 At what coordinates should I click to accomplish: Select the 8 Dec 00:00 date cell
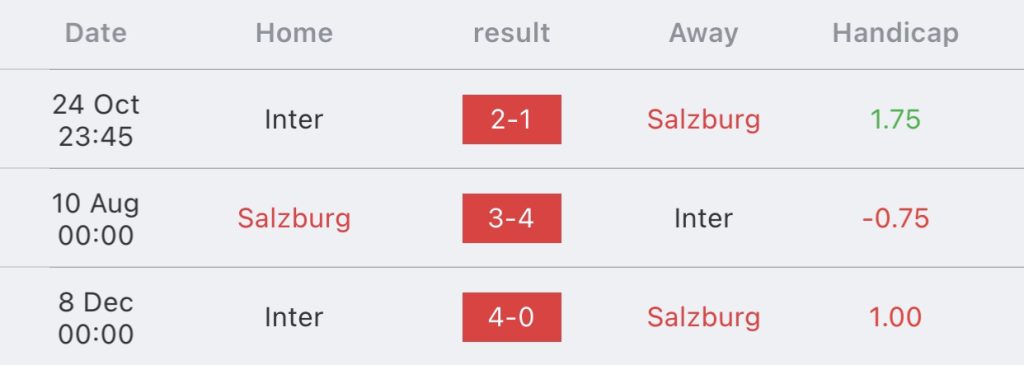click(x=96, y=317)
